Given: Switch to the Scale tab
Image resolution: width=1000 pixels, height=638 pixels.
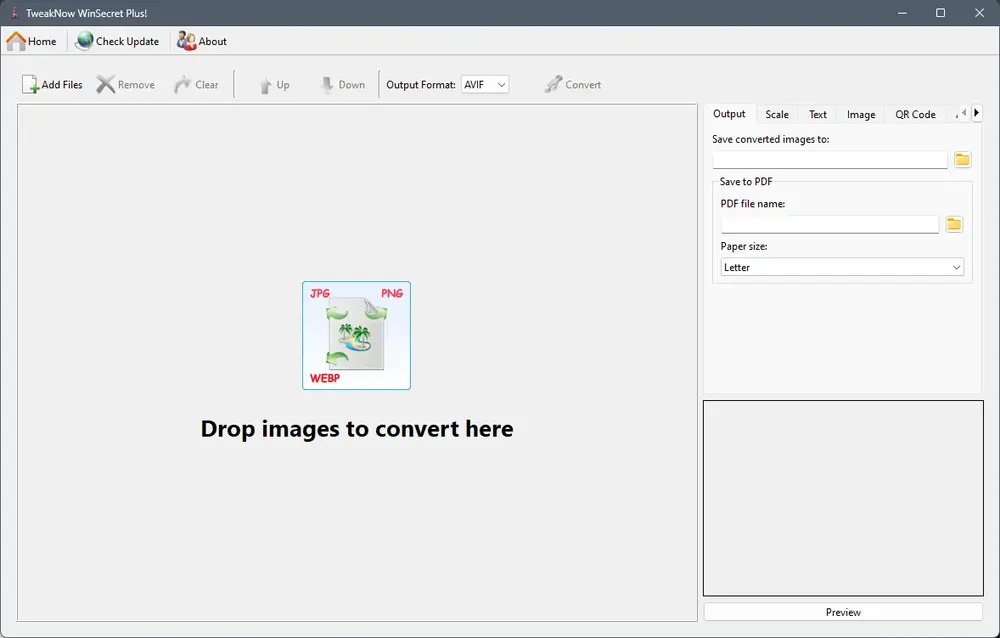Looking at the screenshot, I should click(777, 114).
